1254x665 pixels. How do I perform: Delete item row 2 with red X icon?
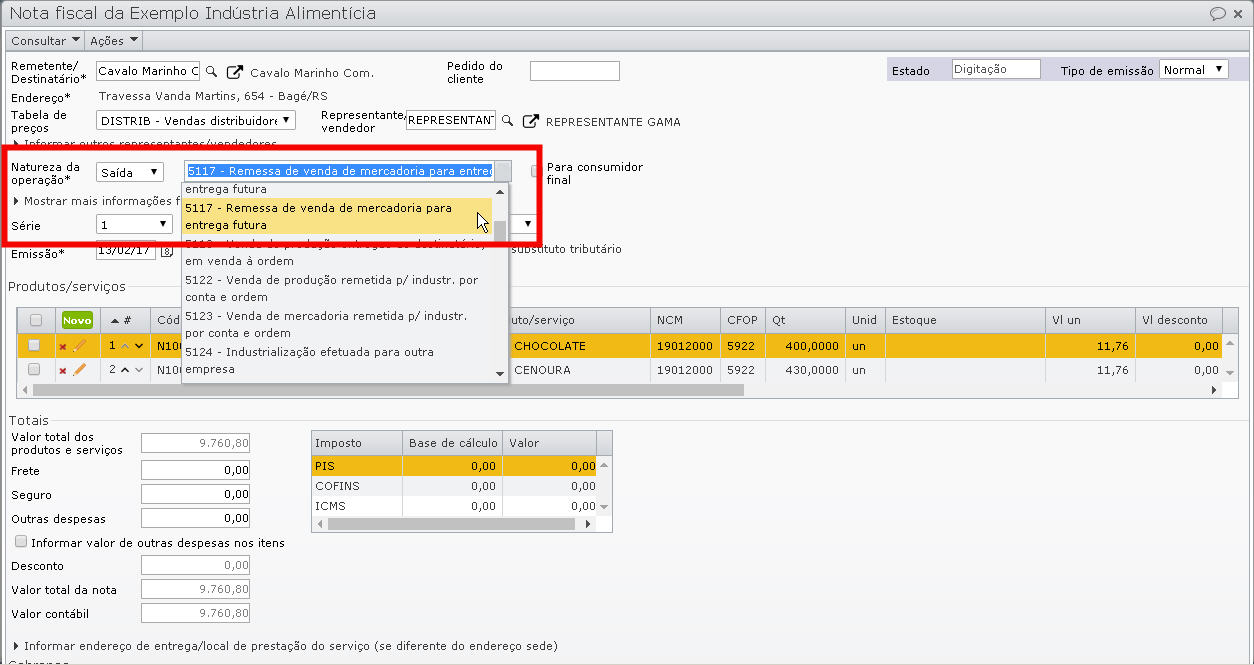point(62,370)
